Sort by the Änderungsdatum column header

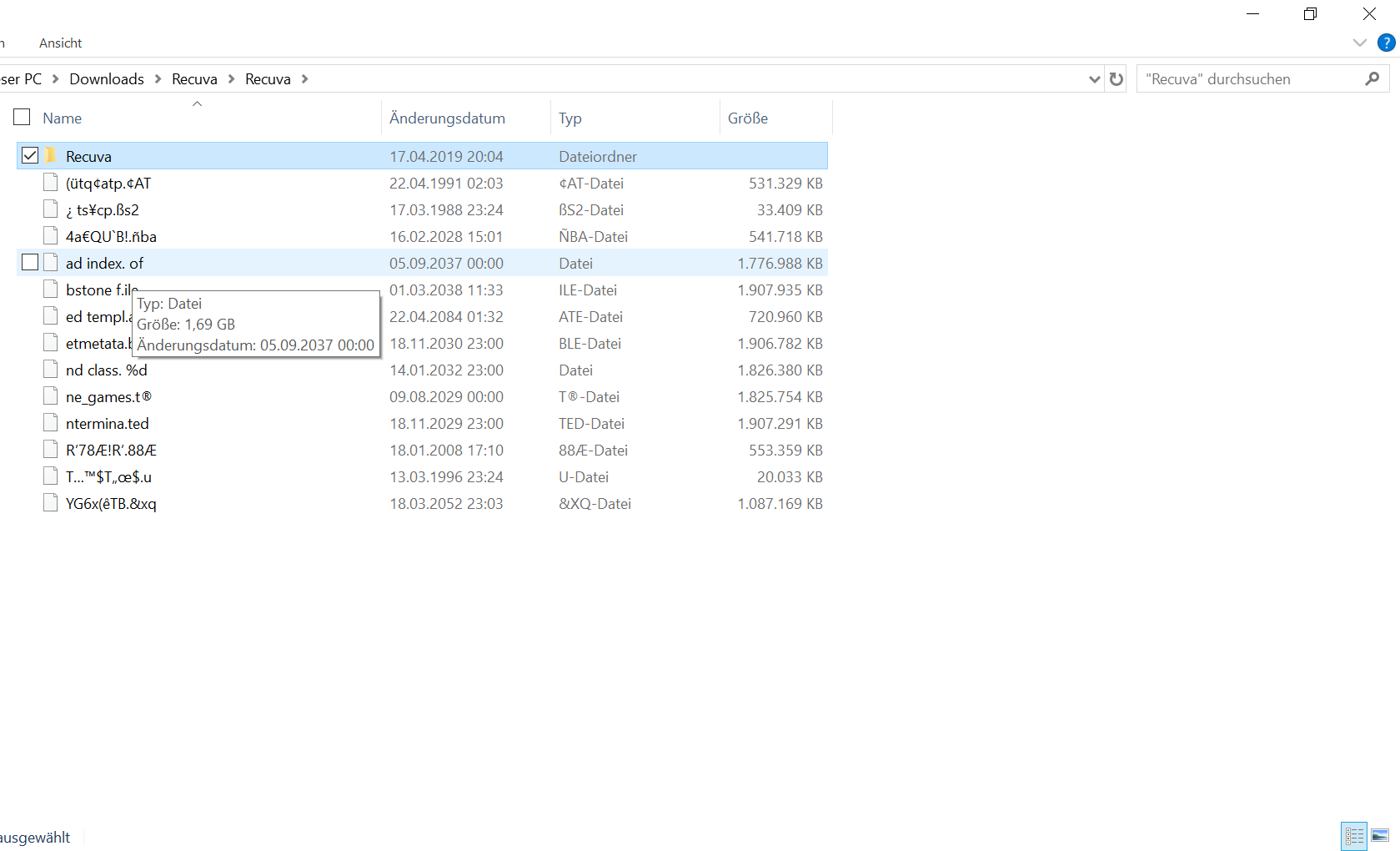(448, 118)
